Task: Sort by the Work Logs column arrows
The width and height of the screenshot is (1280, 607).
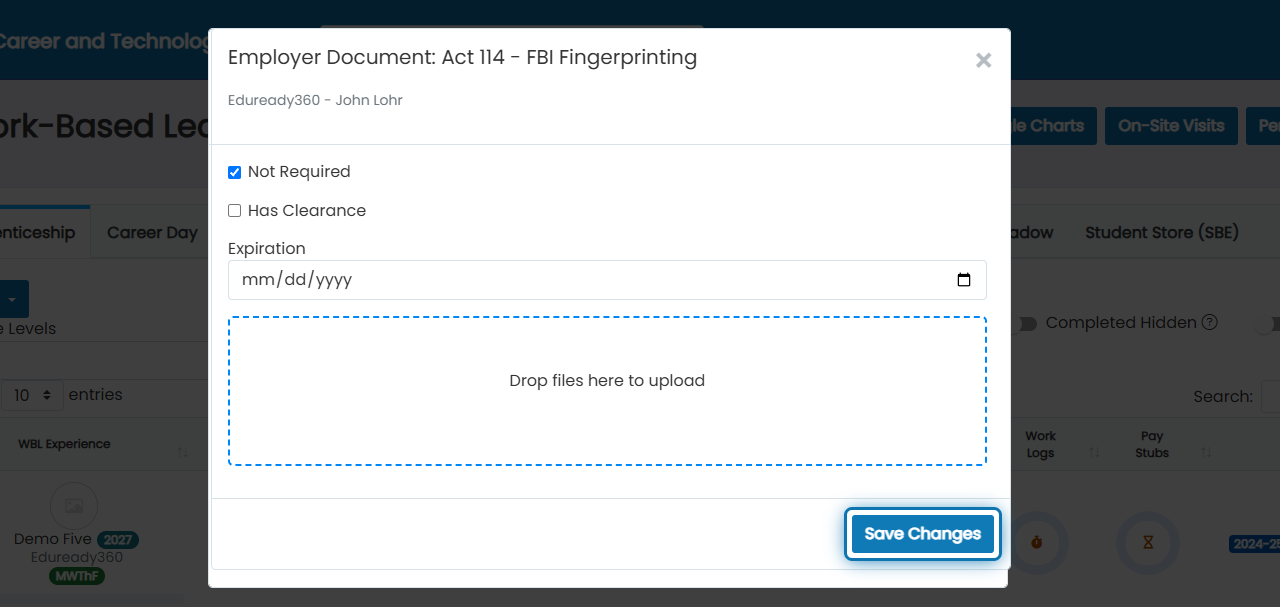Action: pos(1095,453)
